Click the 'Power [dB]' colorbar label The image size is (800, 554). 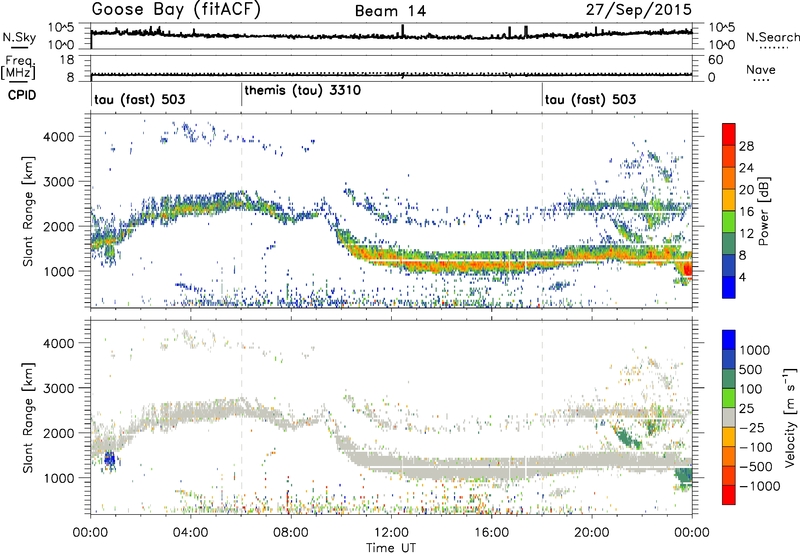pyautogui.click(x=763, y=211)
